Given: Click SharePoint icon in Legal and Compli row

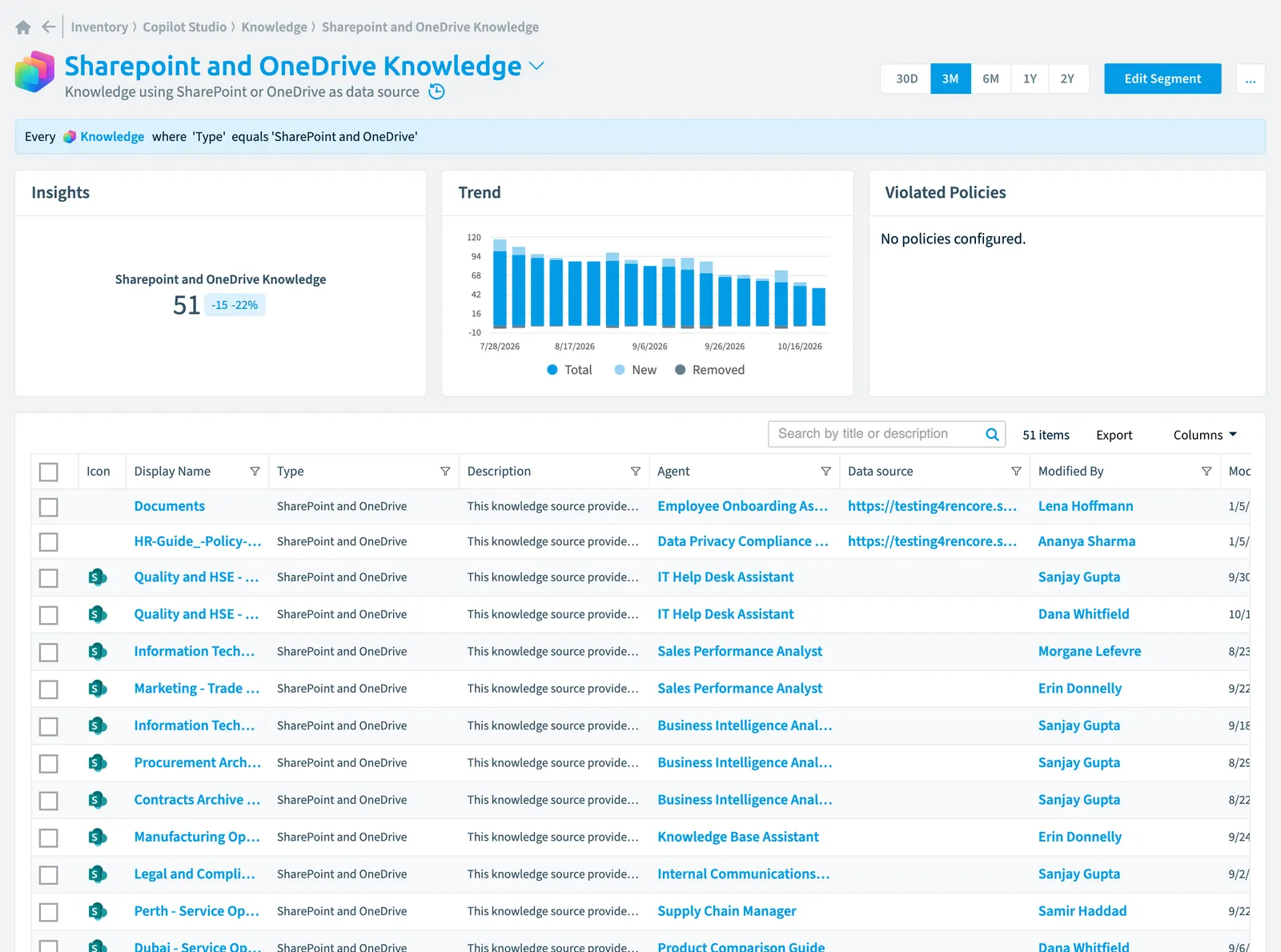Looking at the screenshot, I should [x=98, y=874].
